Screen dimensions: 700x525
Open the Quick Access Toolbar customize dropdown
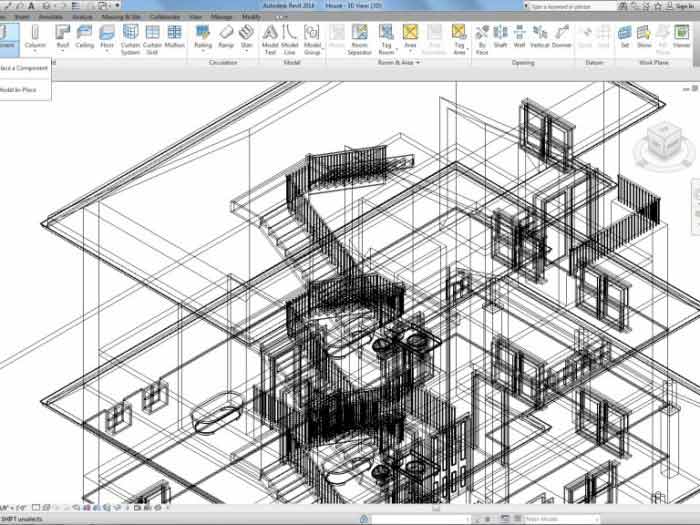(x=118, y=6)
